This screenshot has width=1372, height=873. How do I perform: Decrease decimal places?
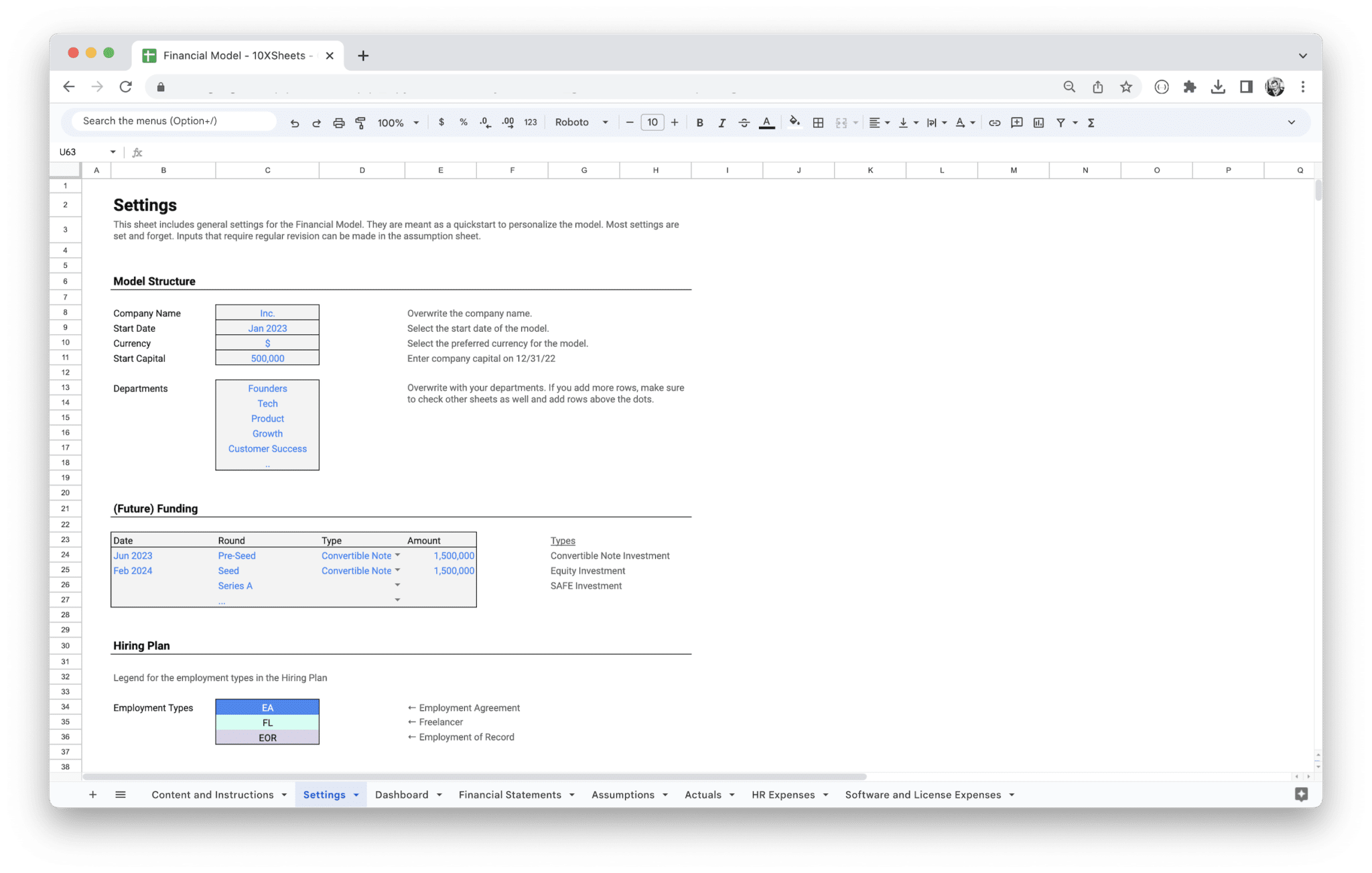coord(484,122)
